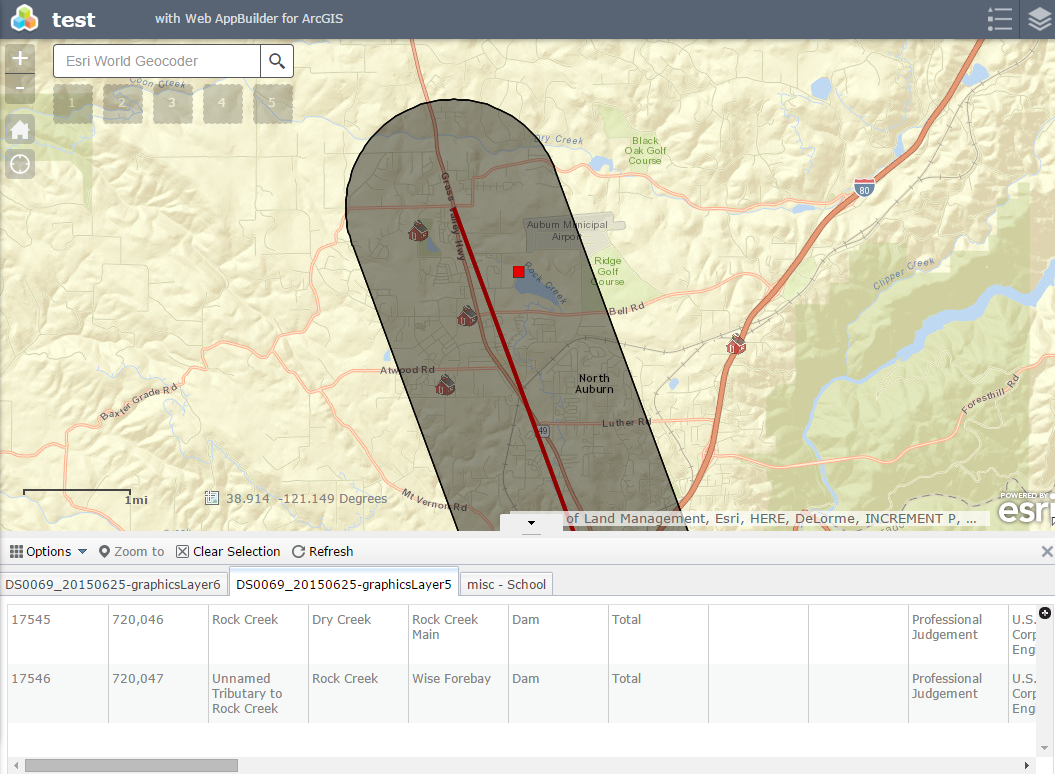The height and width of the screenshot is (774, 1055).
Task: Open the Options dropdown menu
Action: (48, 551)
